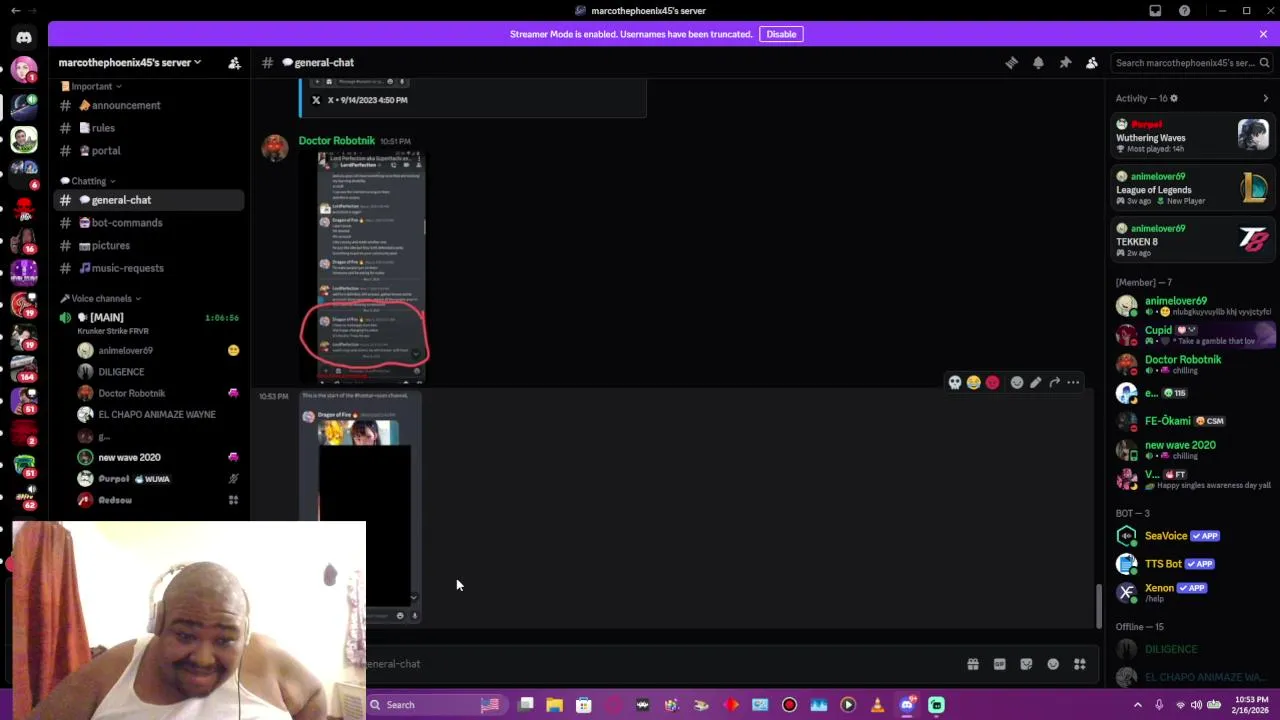The image size is (1280, 720).
Task: Select the TTS Bot
Action: 1193,564
